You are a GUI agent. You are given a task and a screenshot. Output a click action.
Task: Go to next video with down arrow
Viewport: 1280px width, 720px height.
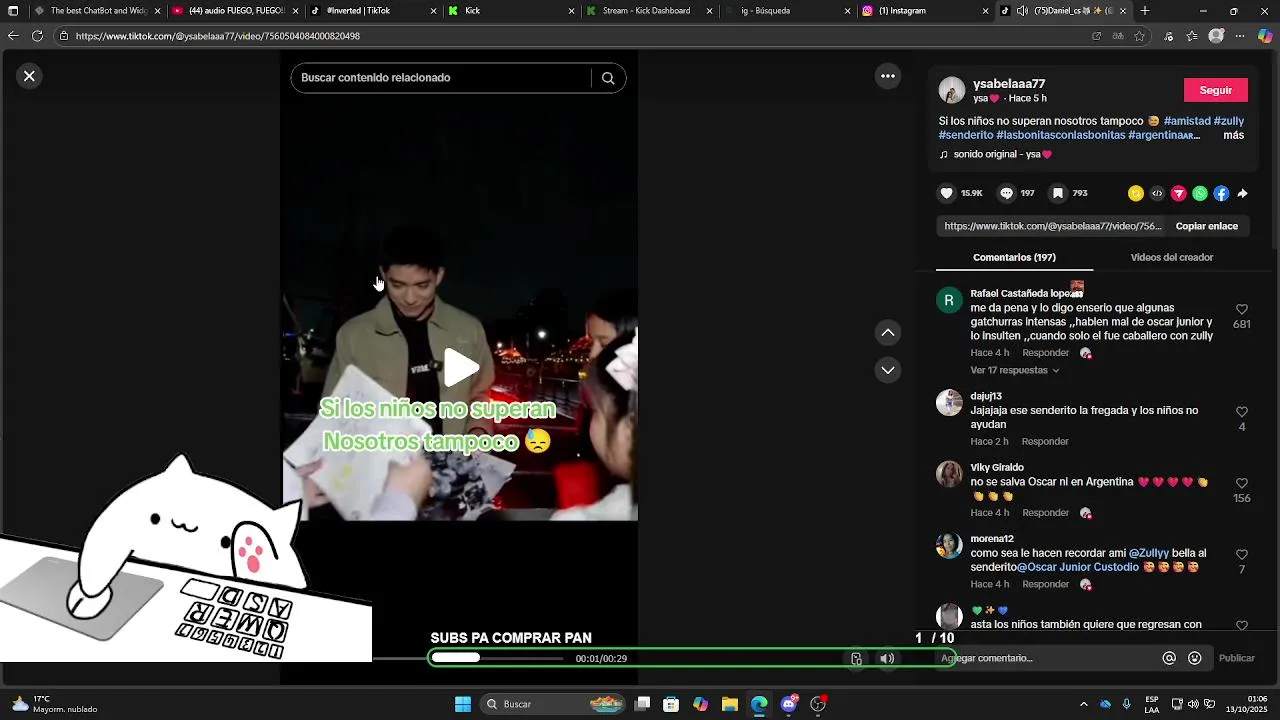tap(887, 370)
